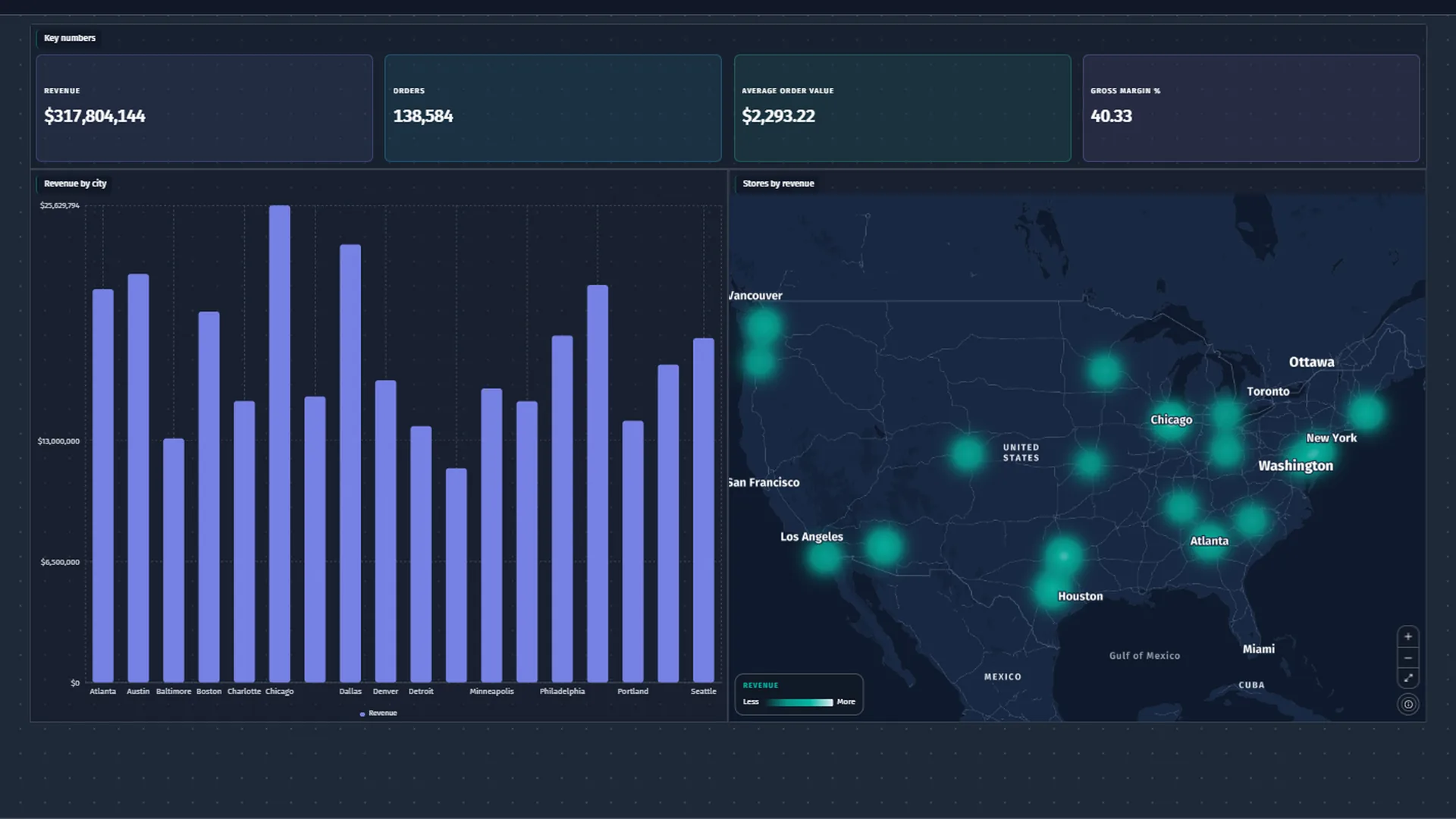Click the Washington map label
The height and width of the screenshot is (819, 1456).
click(x=1295, y=466)
